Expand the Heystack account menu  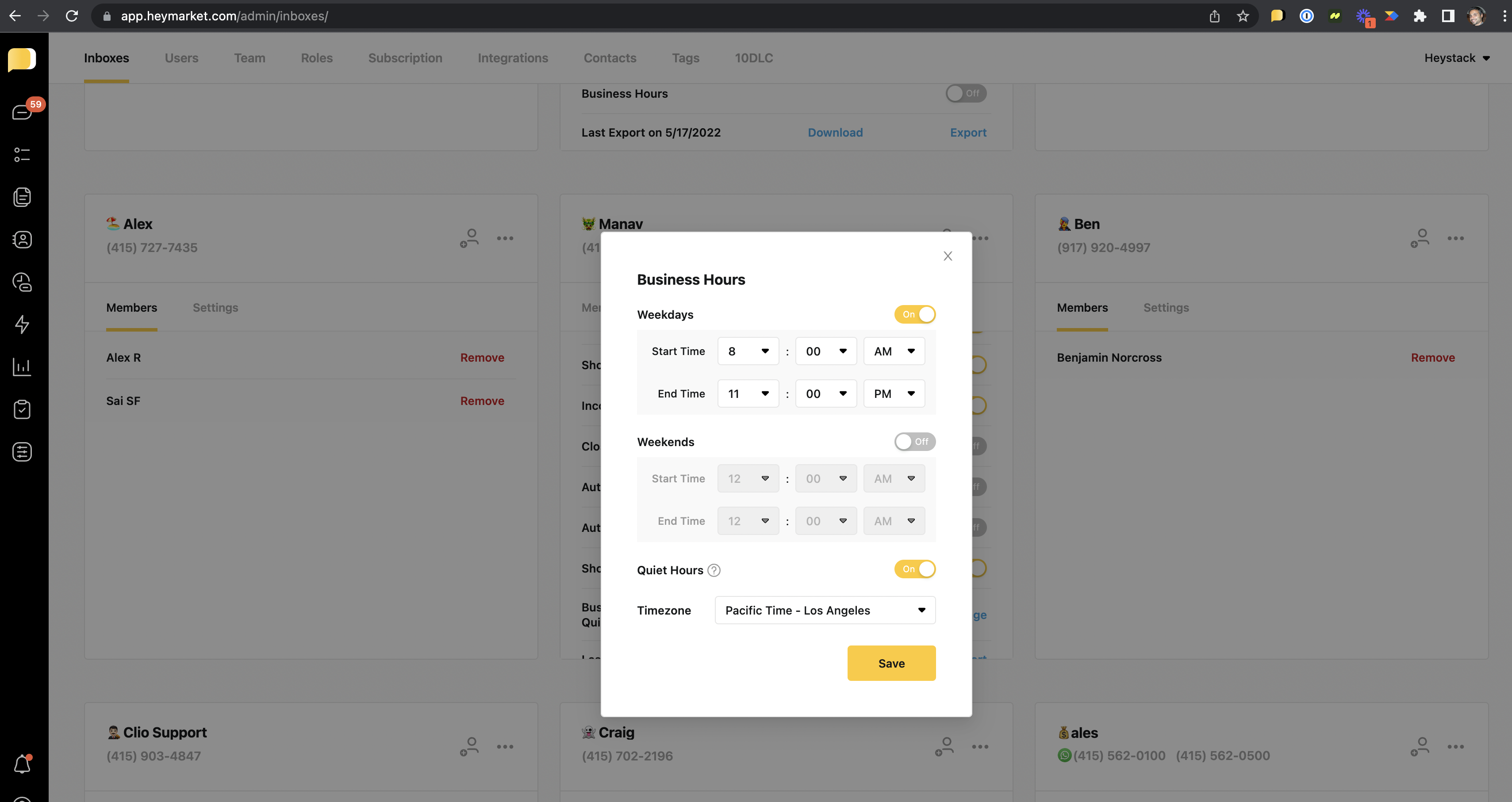coord(1457,58)
